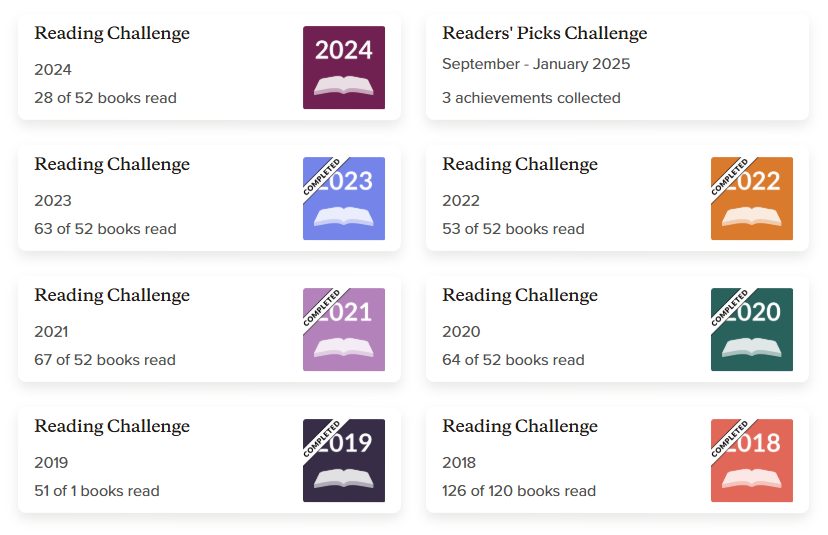Select the dark 2019 challenge badge
This screenshot has height=535, width=828.
[x=344, y=461]
